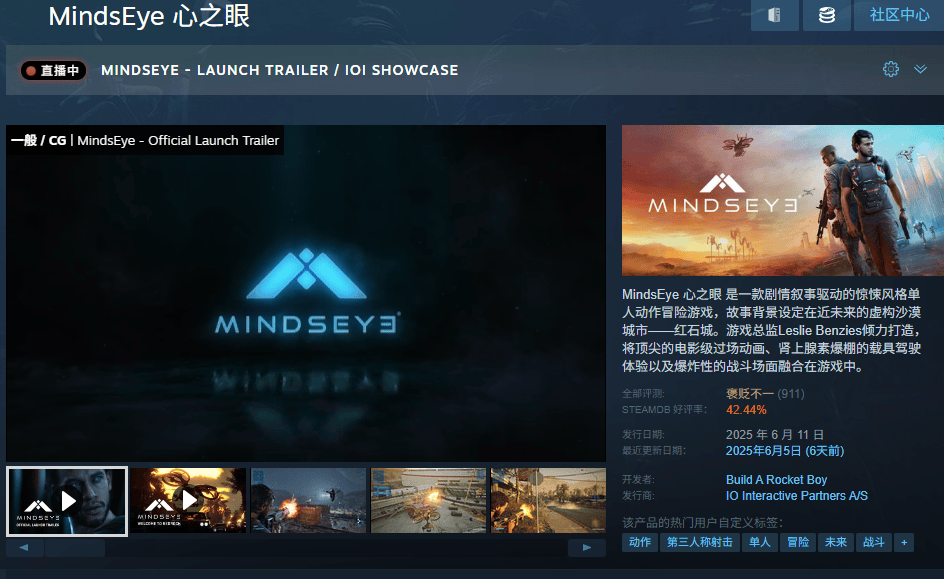The height and width of the screenshot is (579, 944).
Task: Click the MindsEye 心之眼 page title
Action: (x=149, y=16)
